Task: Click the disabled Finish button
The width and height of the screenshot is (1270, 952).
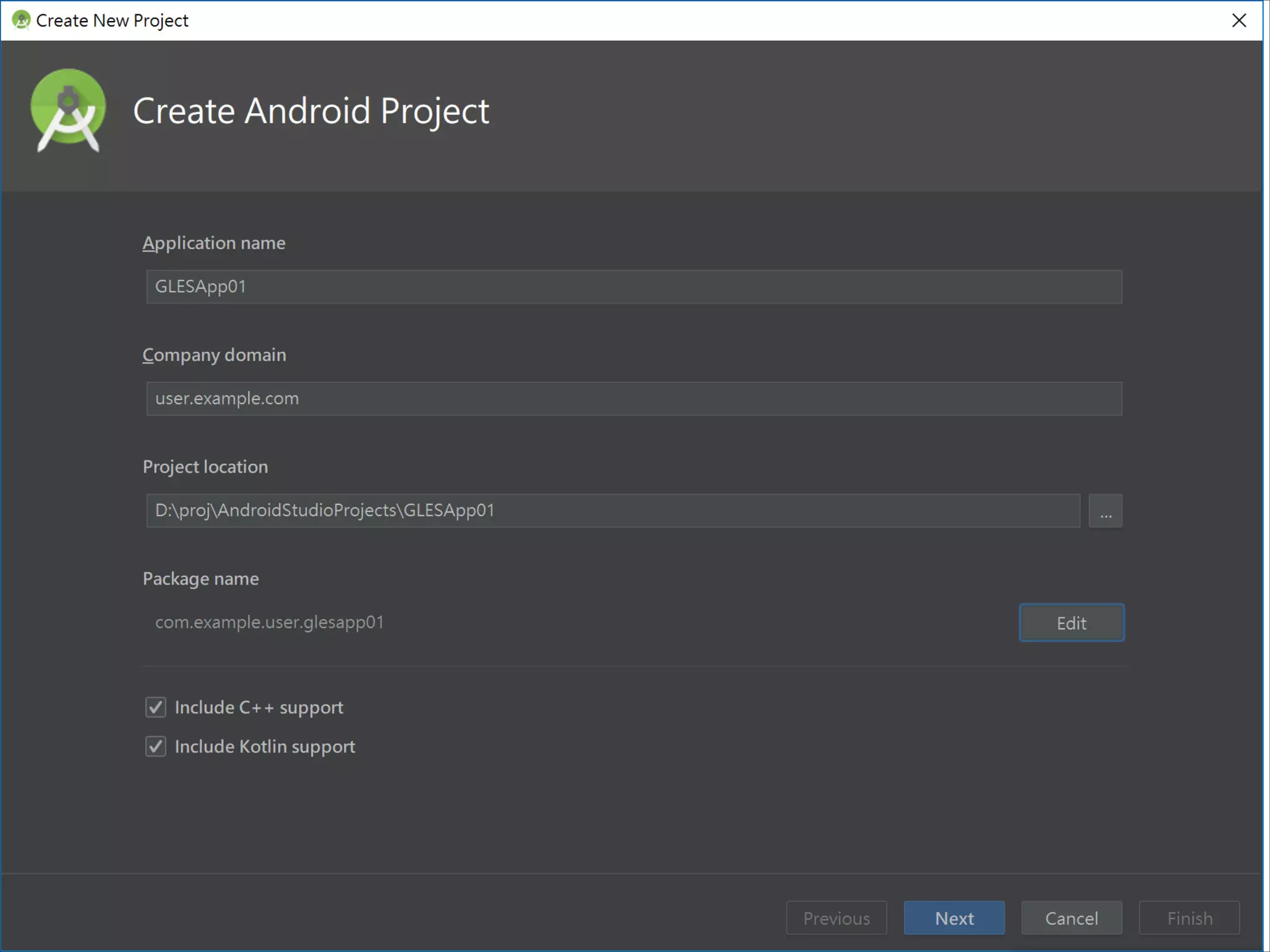Action: pyautogui.click(x=1189, y=918)
